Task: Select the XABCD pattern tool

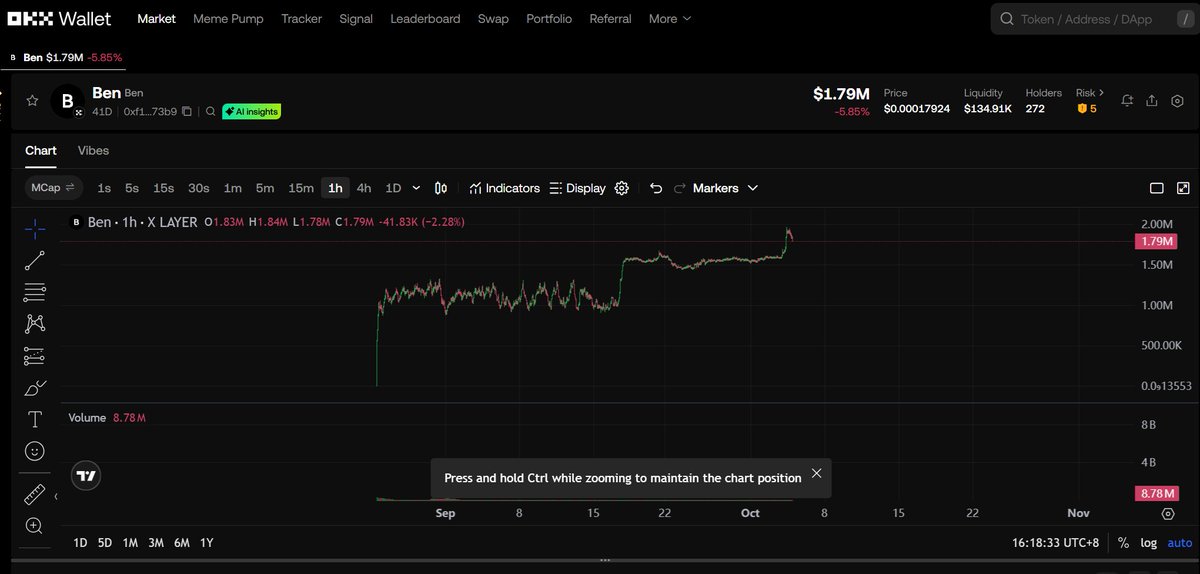Action: (35, 324)
